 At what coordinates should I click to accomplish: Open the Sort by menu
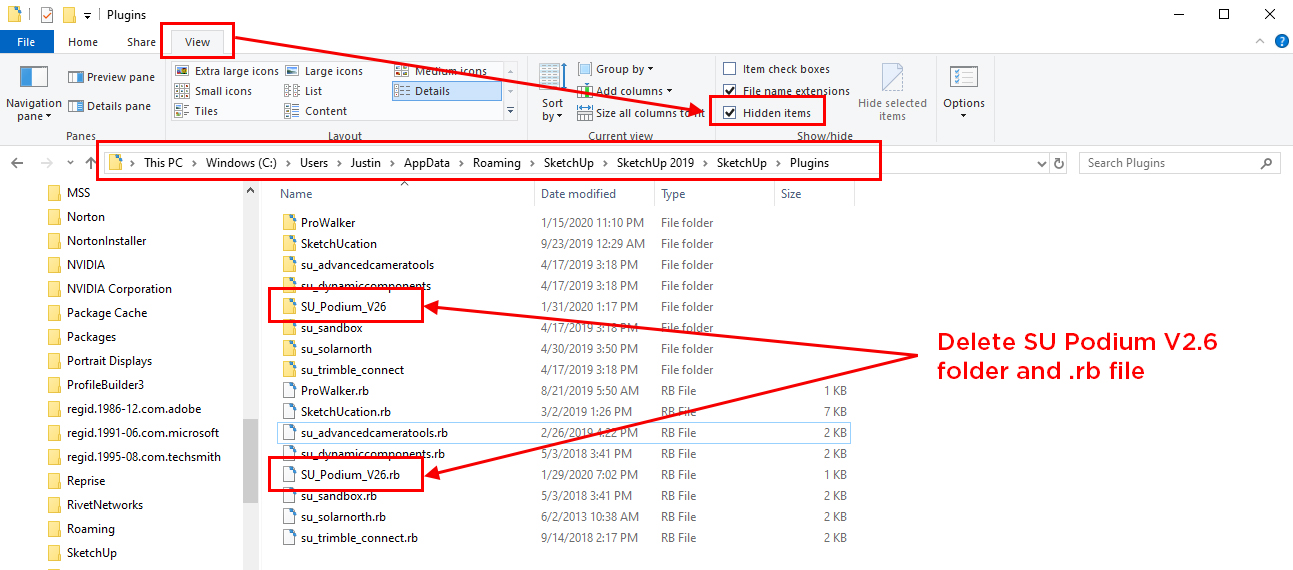(x=552, y=92)
